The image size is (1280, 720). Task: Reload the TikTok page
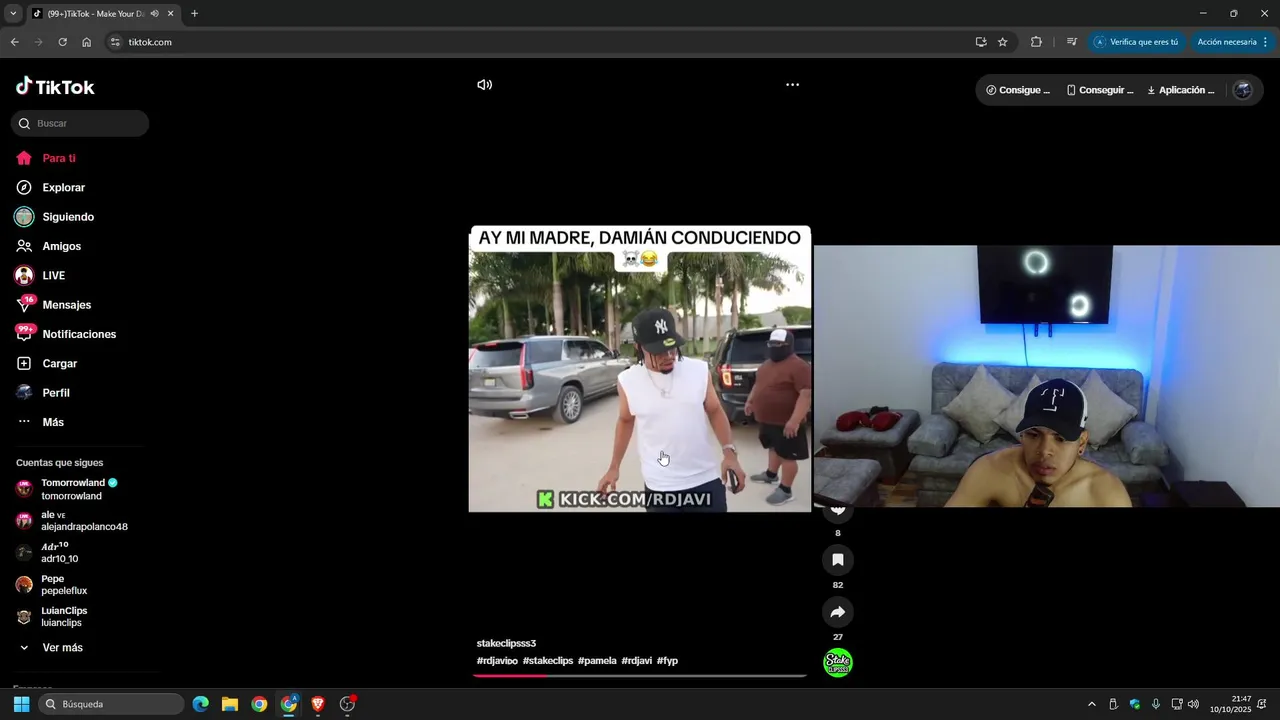coord(62,42)
